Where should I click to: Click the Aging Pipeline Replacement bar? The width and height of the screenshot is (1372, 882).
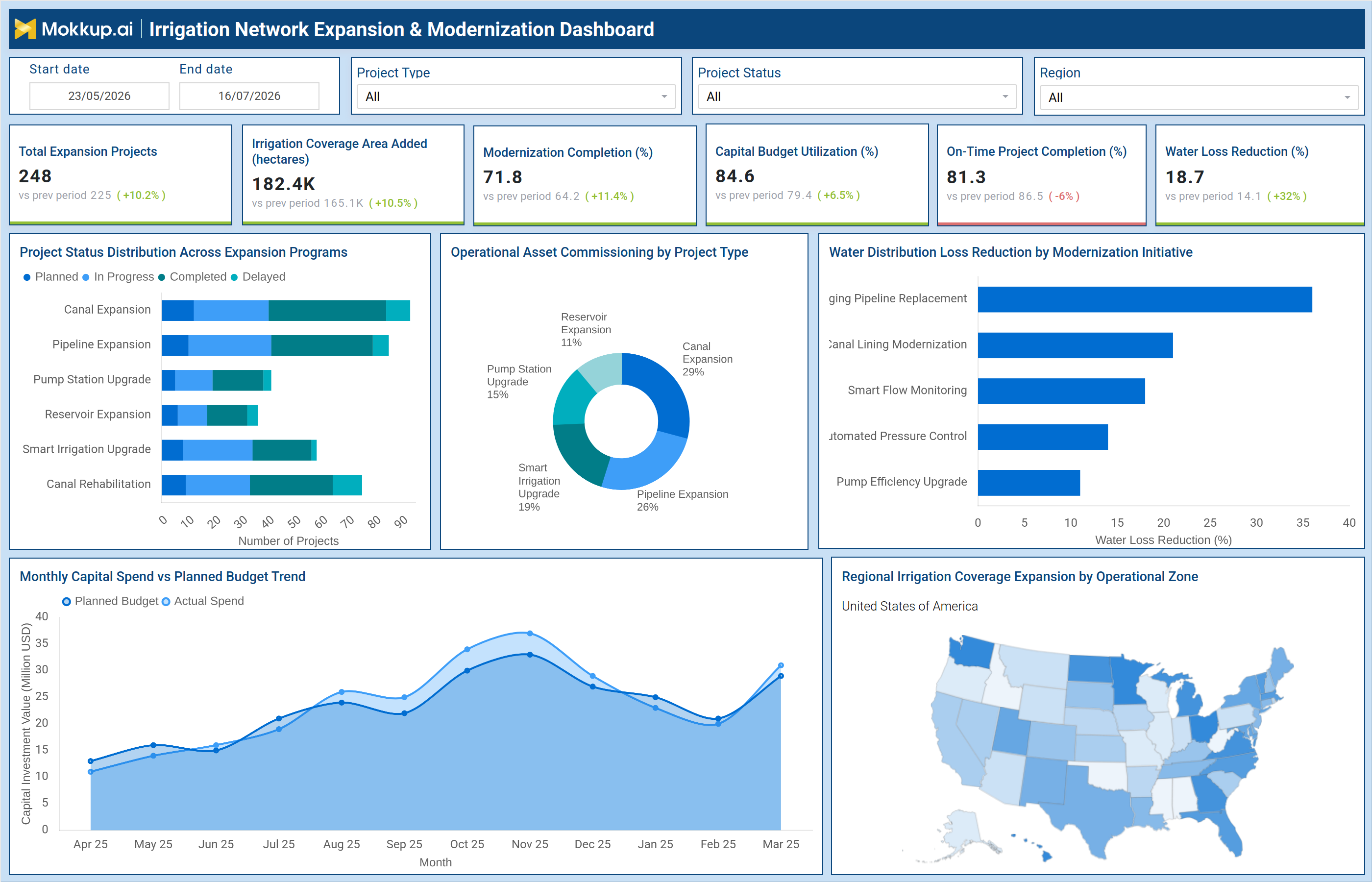pyautogui.click(x=1145, y=299)
